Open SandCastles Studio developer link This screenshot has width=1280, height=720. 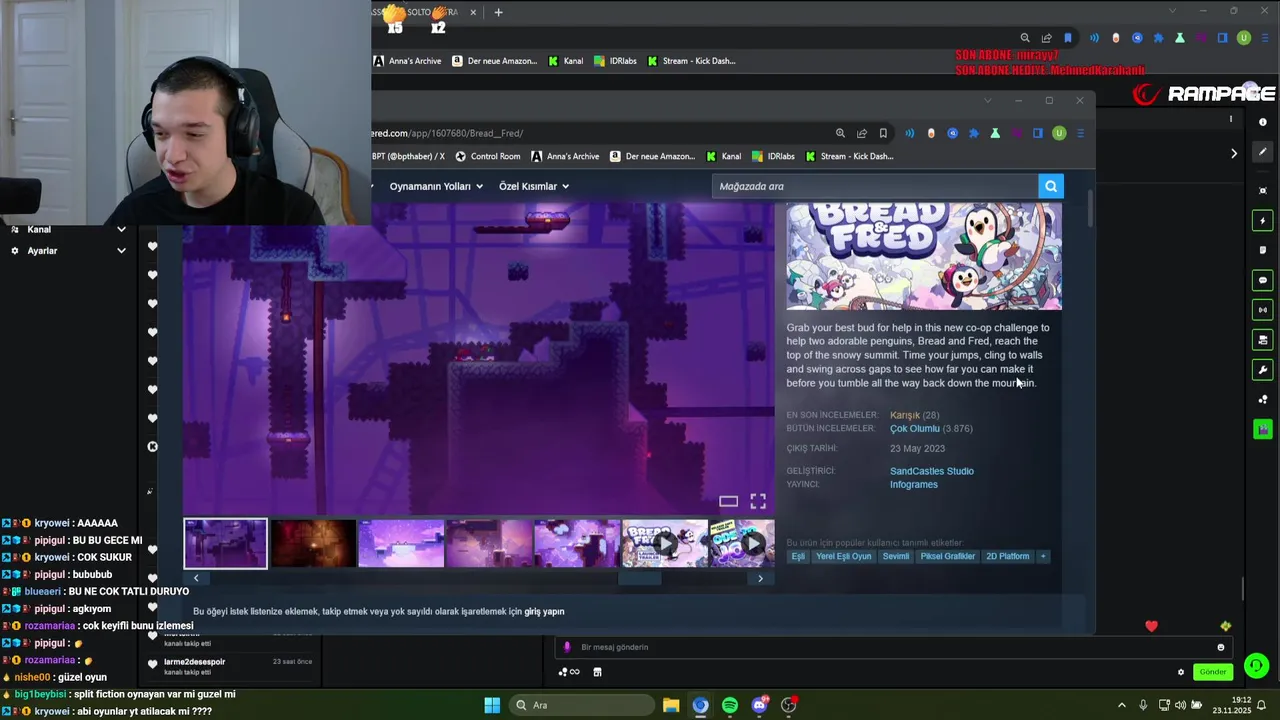(931, 471)
